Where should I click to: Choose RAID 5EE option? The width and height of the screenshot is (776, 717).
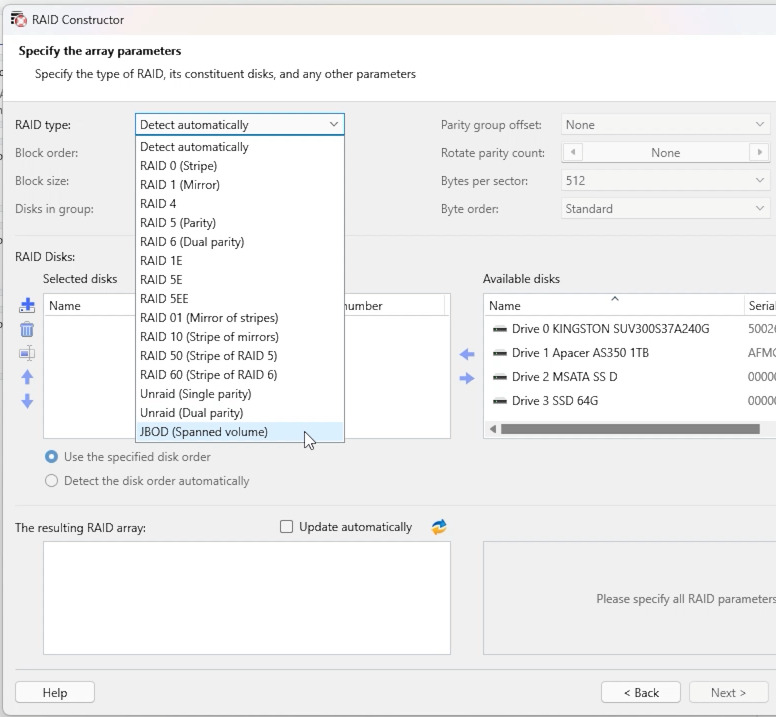tap(240, 299)
